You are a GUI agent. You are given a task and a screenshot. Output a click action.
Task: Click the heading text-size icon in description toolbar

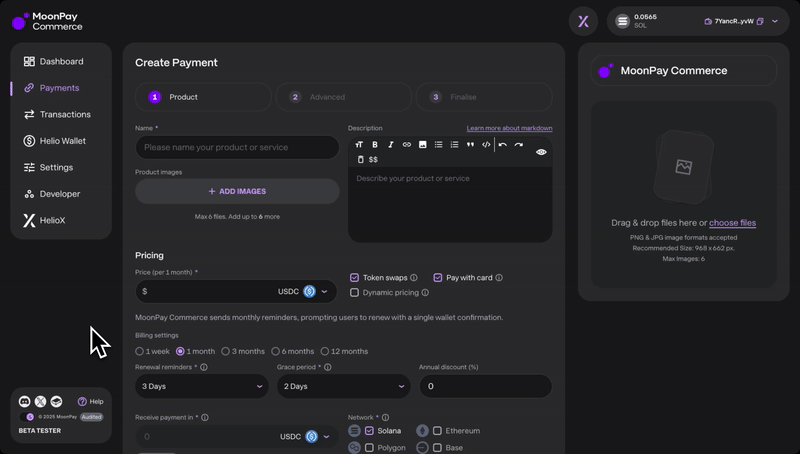coord(359,145)
